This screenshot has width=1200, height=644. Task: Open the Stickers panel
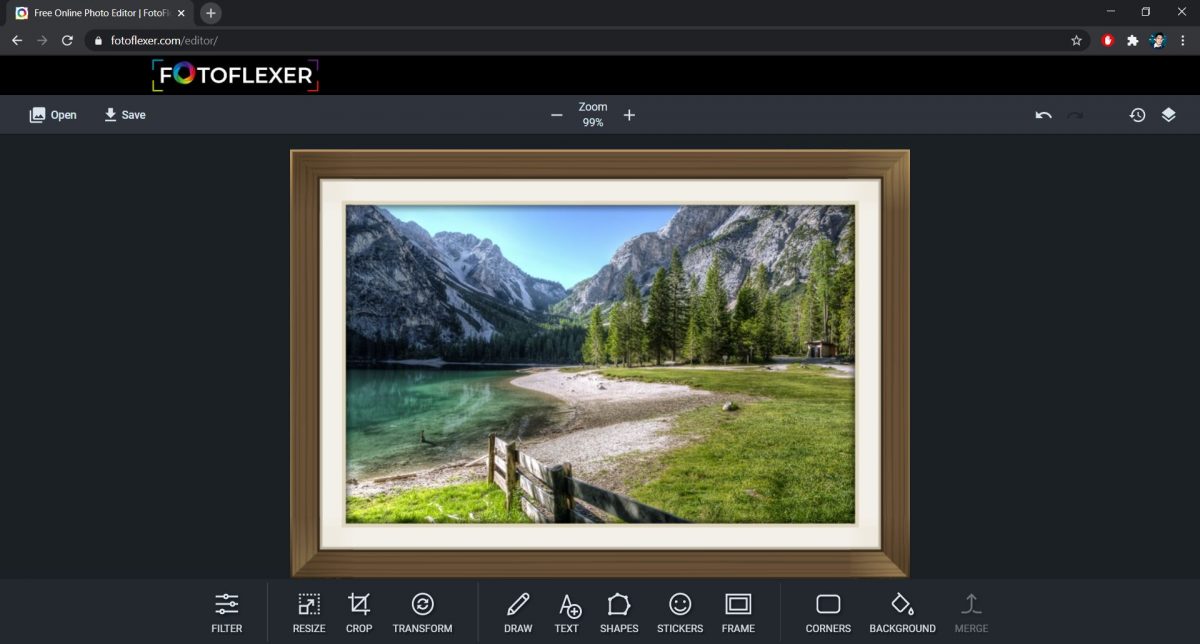pyautogui.click(x=680, y=611)
